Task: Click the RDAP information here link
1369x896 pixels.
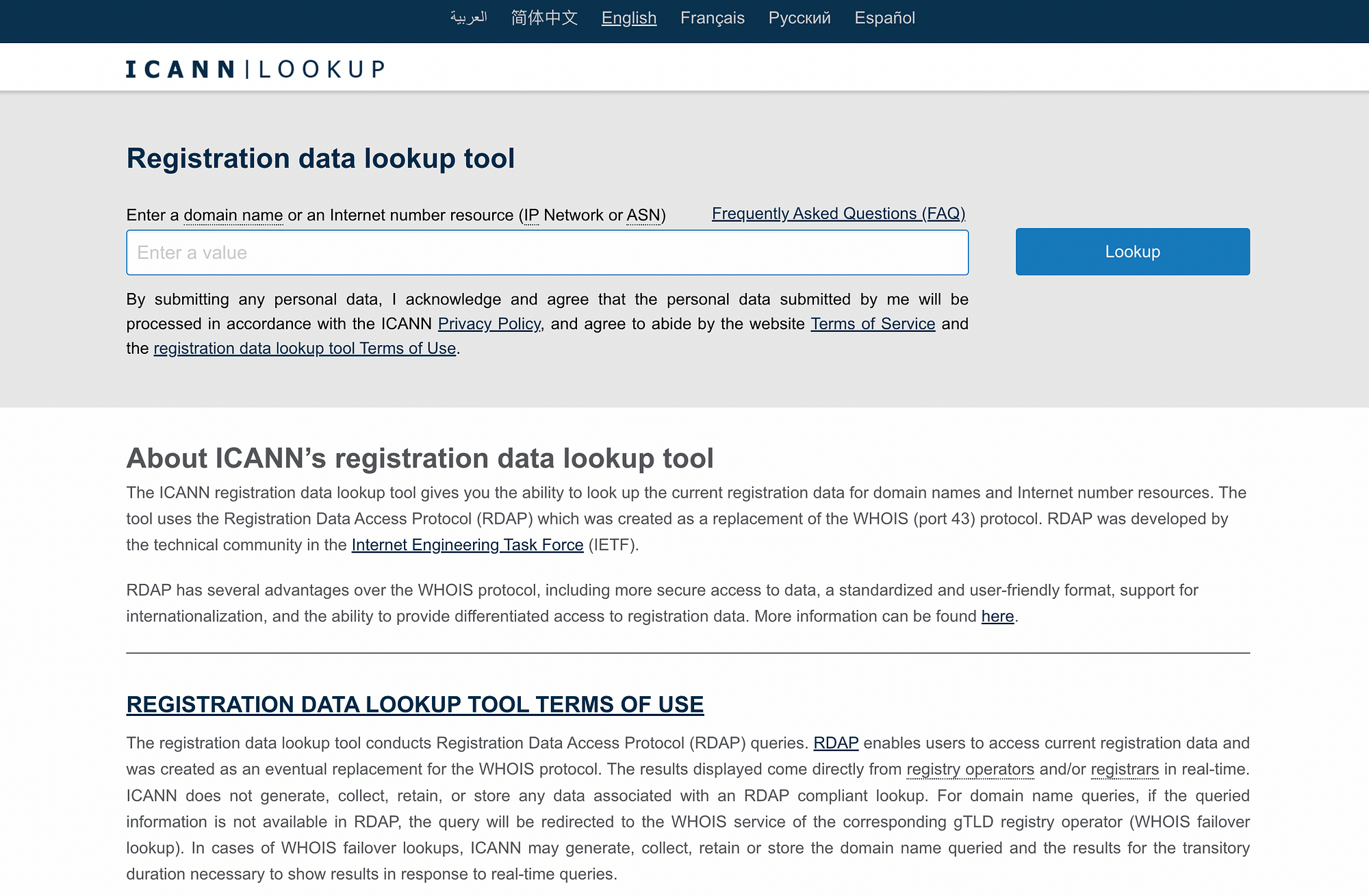Action: 998,615
